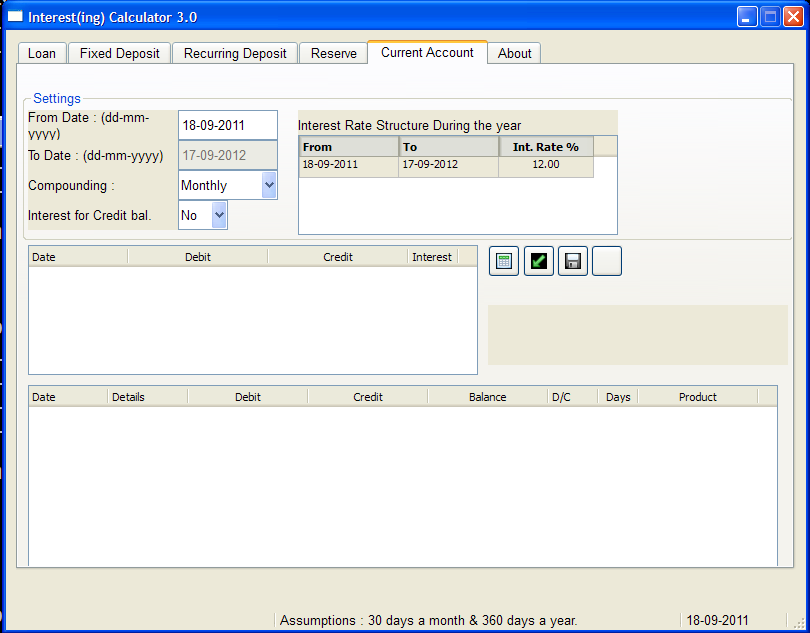Open the Fixed Deposit tab

(119, 53)
